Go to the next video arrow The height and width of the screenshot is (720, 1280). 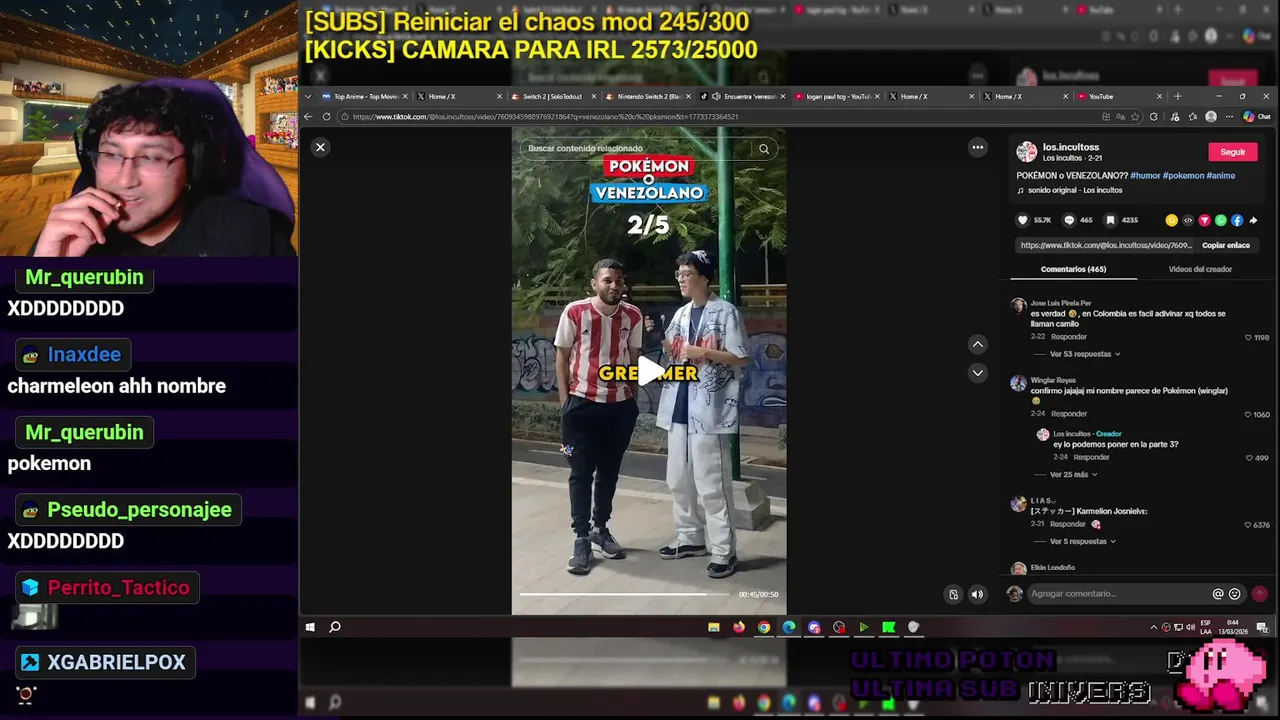tap(977, 372)
